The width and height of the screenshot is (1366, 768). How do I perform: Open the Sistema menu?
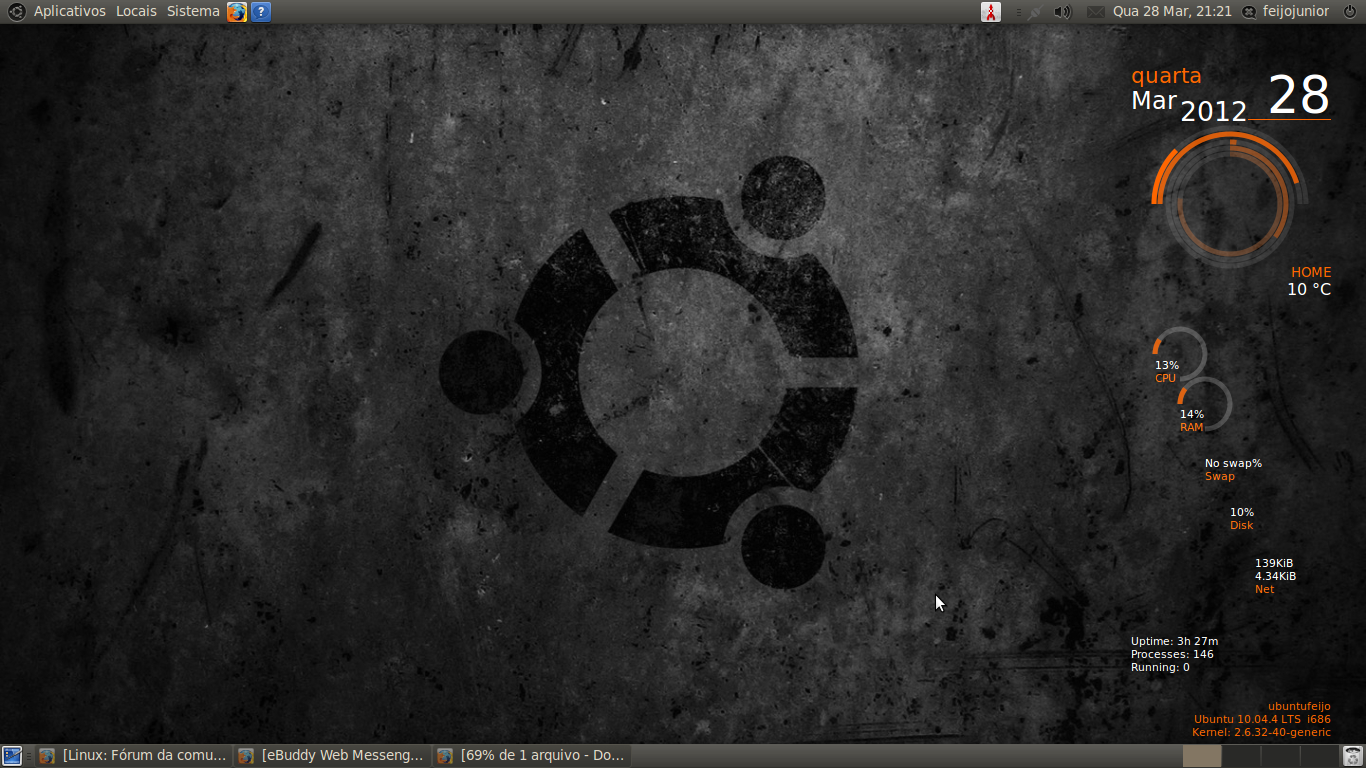point(193,12)
